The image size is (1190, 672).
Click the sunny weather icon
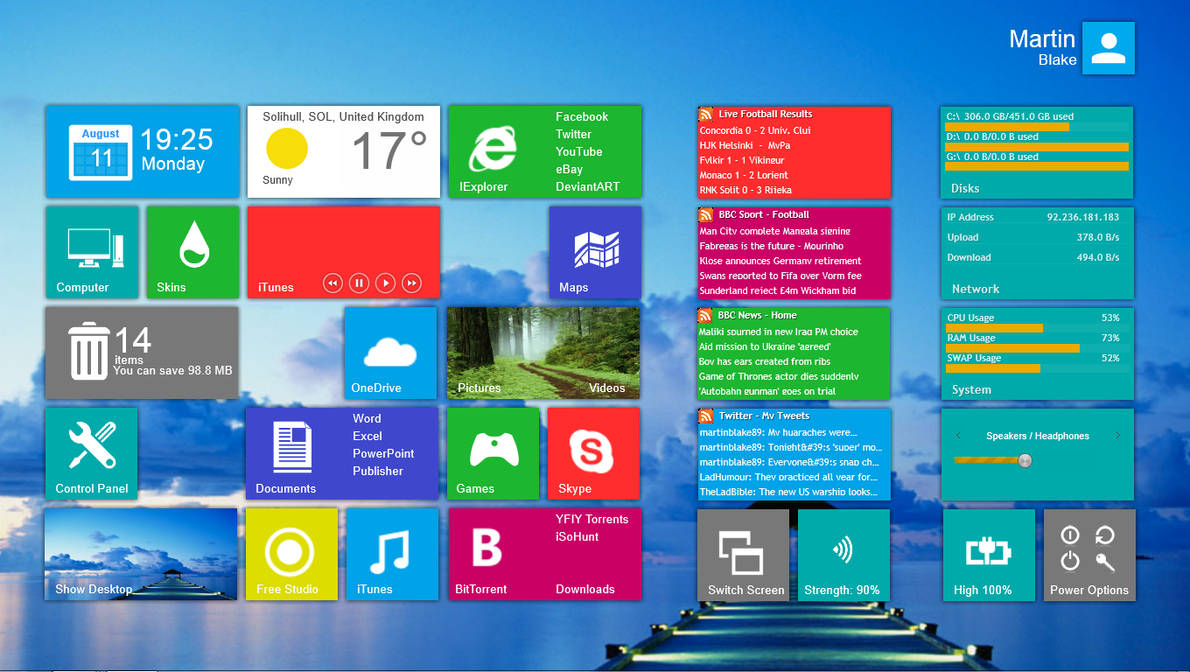[287, 149]
